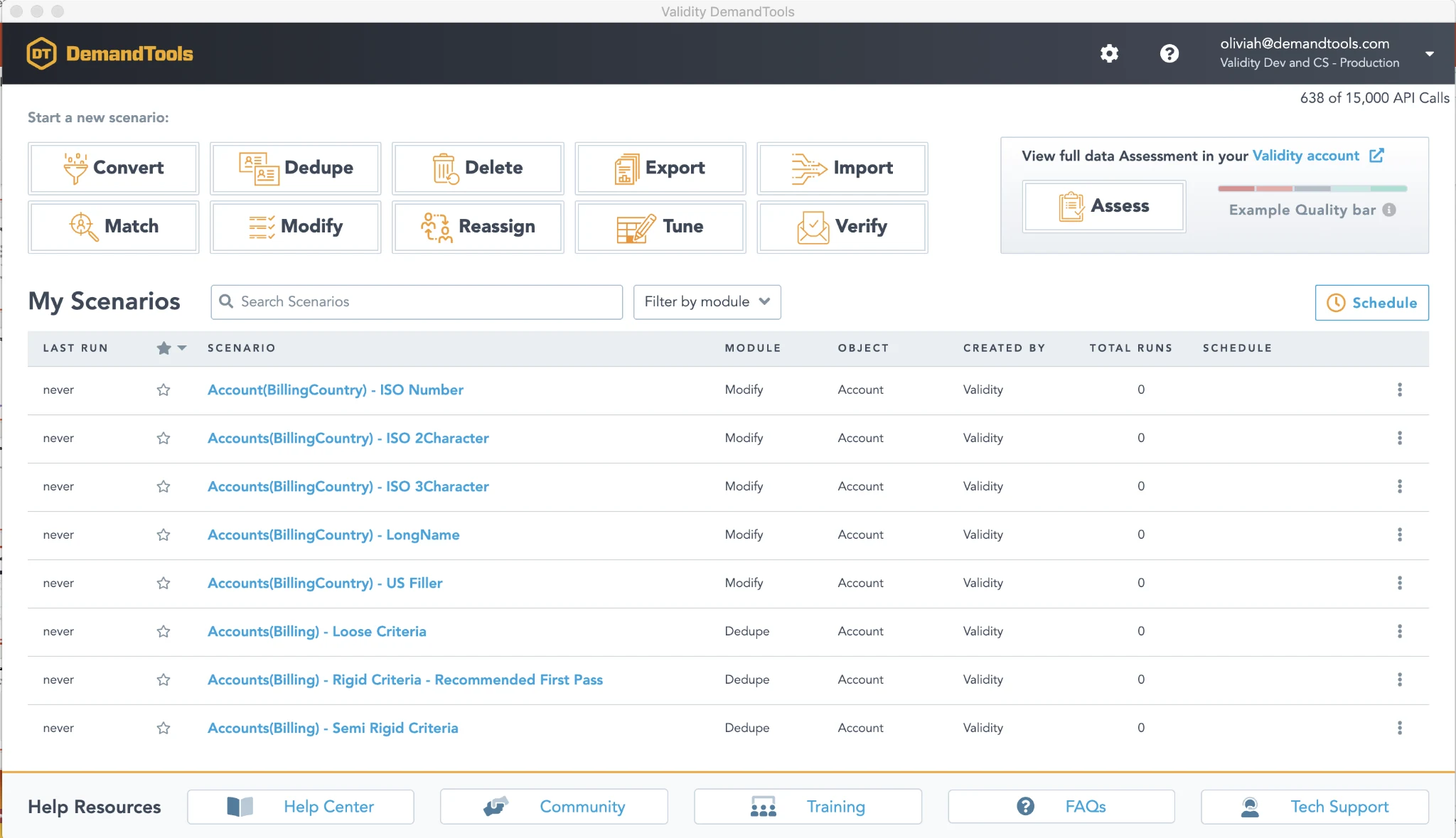Viewport: 1456px width, 838px height.
Task: Open options menu for US Filler scenario
Action: (x=1399, y=583)
